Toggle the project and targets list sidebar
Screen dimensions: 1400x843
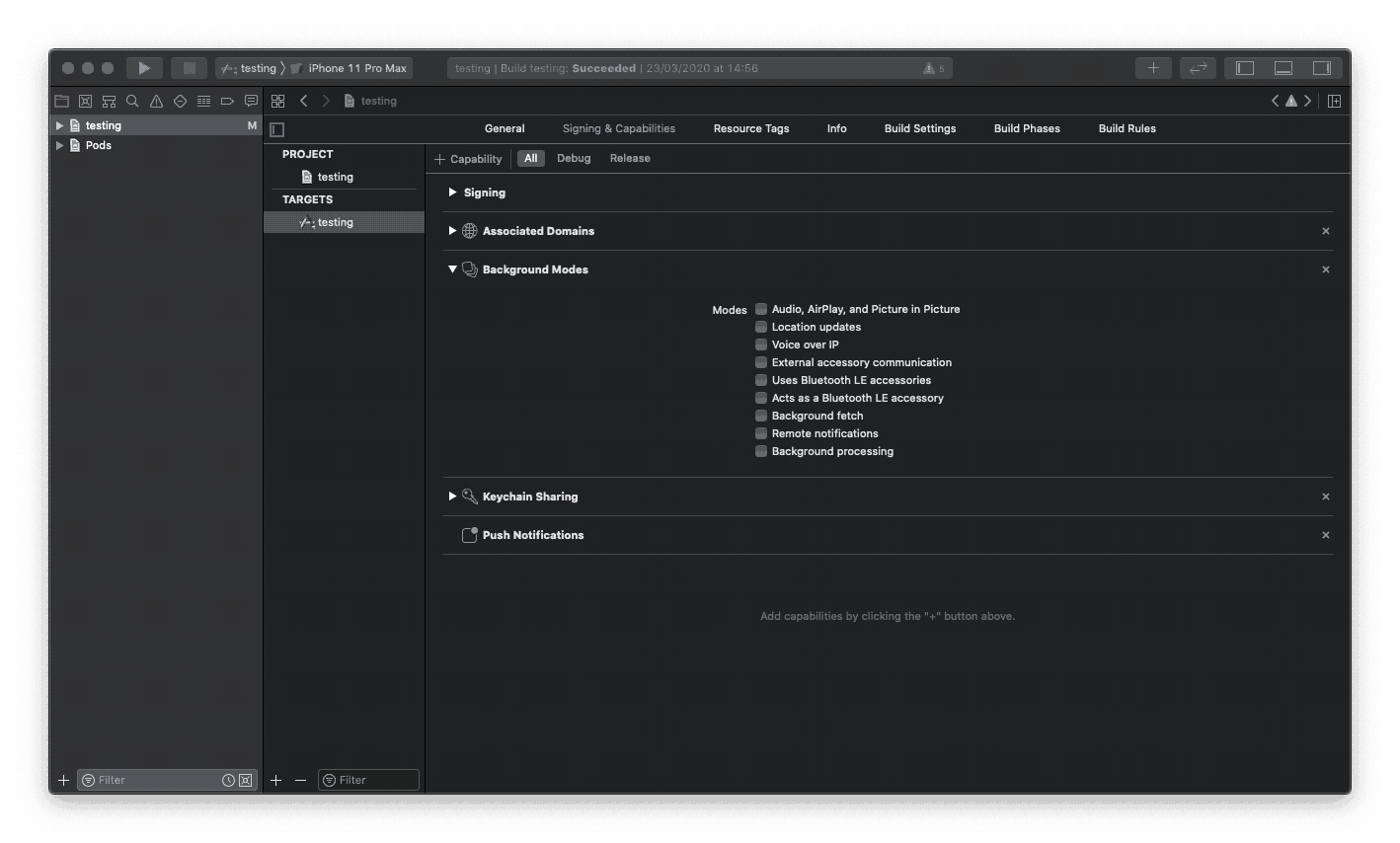pos(277,129)
